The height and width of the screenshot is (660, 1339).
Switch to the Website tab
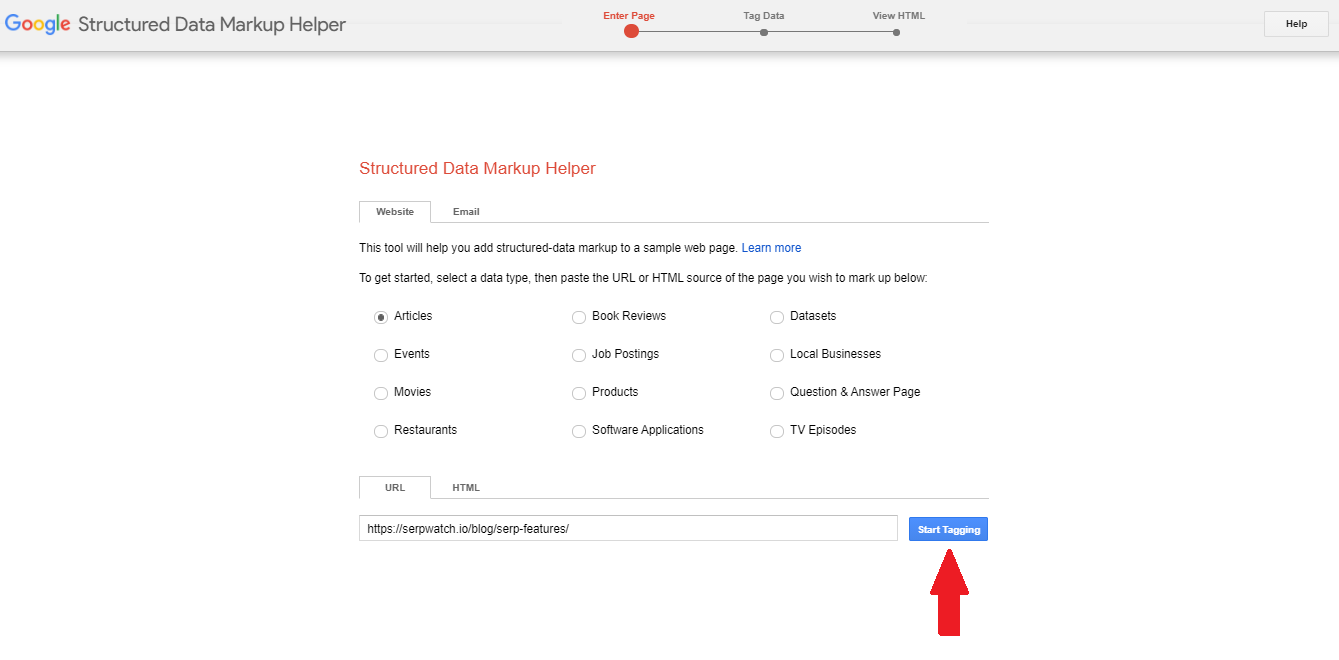pyautogui.click(x=395, y=212)
